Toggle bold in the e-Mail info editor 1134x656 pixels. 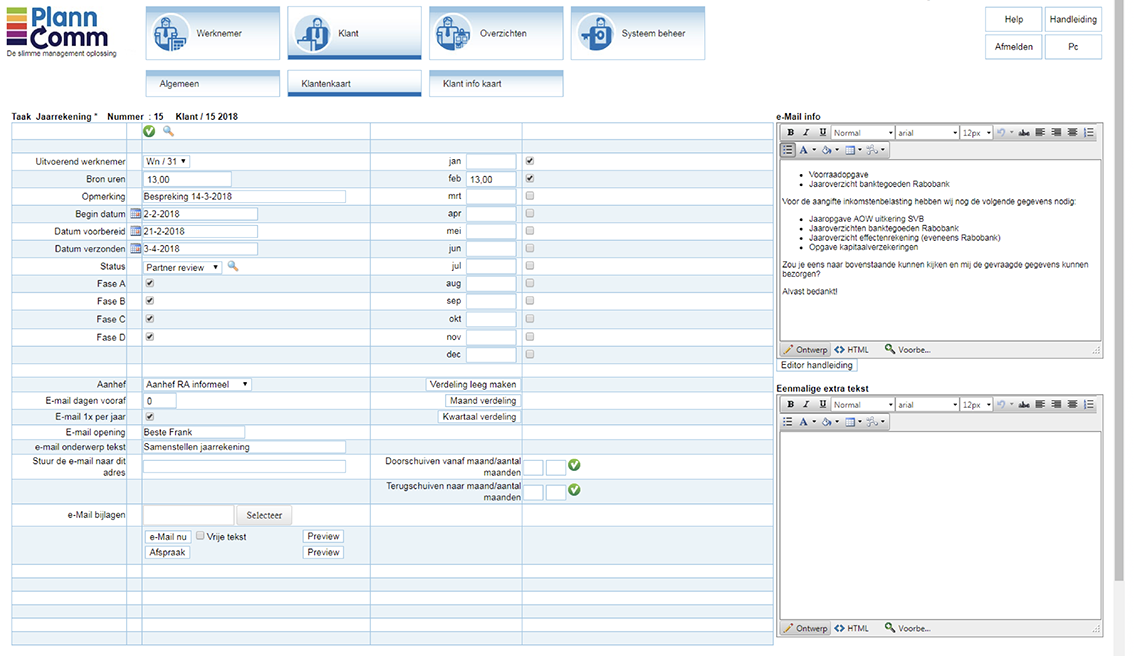pos(791,132)
